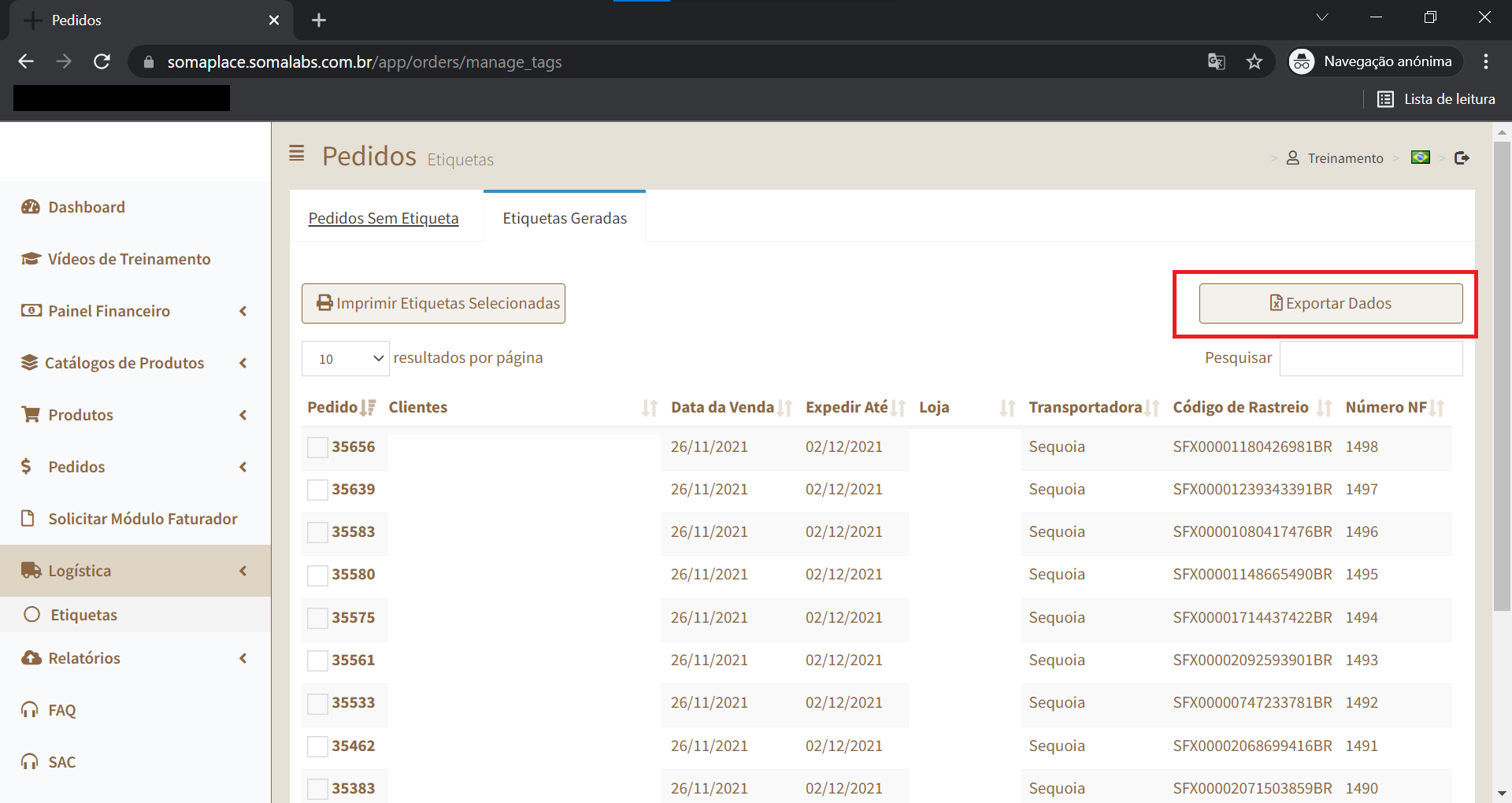The width and height of the screenshot is (1512, 803).
Task: Sort table by Pedido column icon
Action: (x=368, y=408)
